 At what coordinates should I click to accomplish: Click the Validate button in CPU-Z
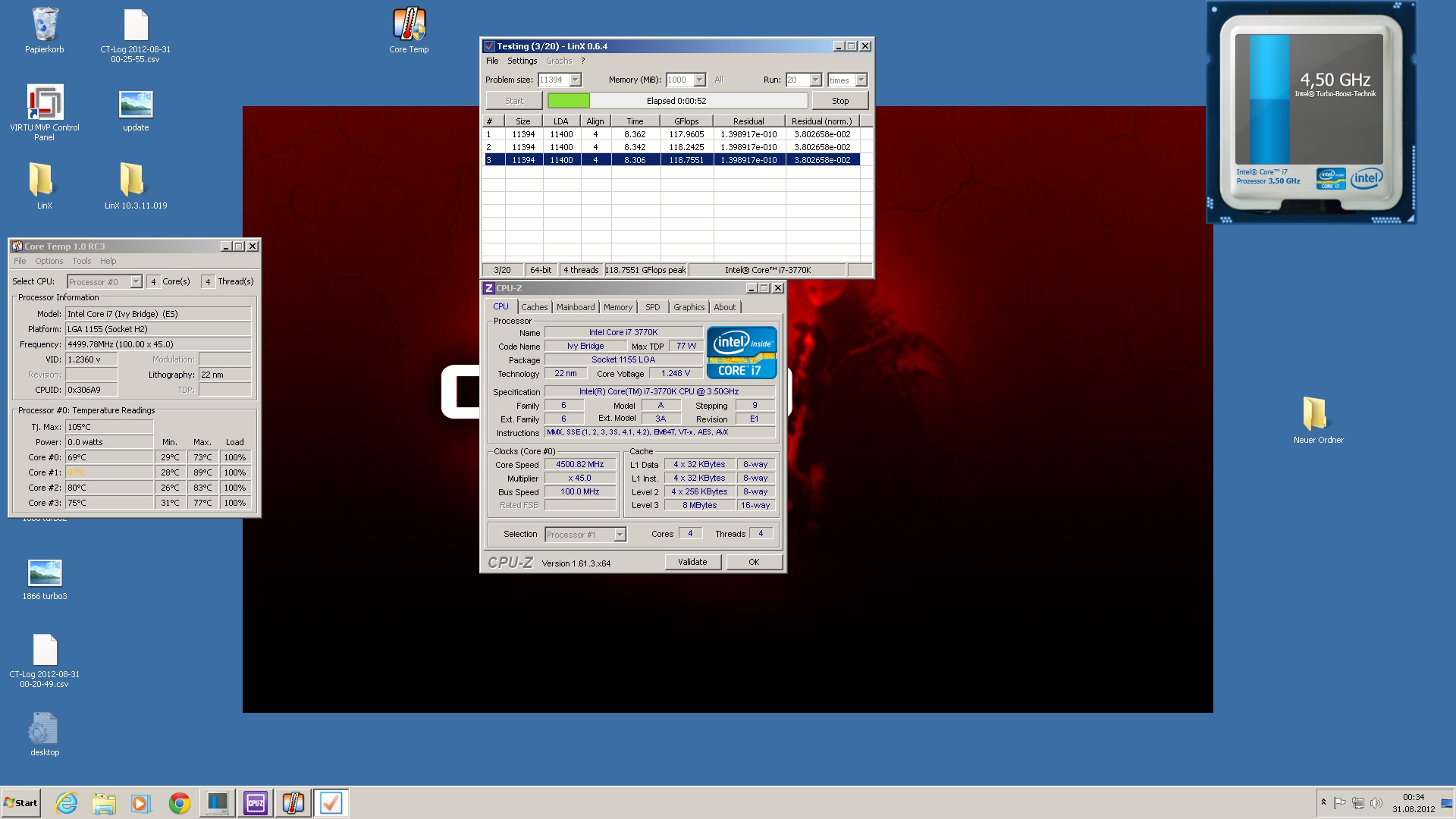[692, 562]
